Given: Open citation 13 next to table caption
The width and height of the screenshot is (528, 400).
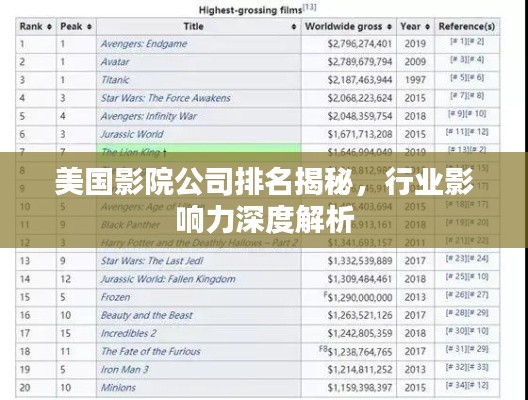Looking at the screenshot, I should pyautogui.click(x=309, y=7).
